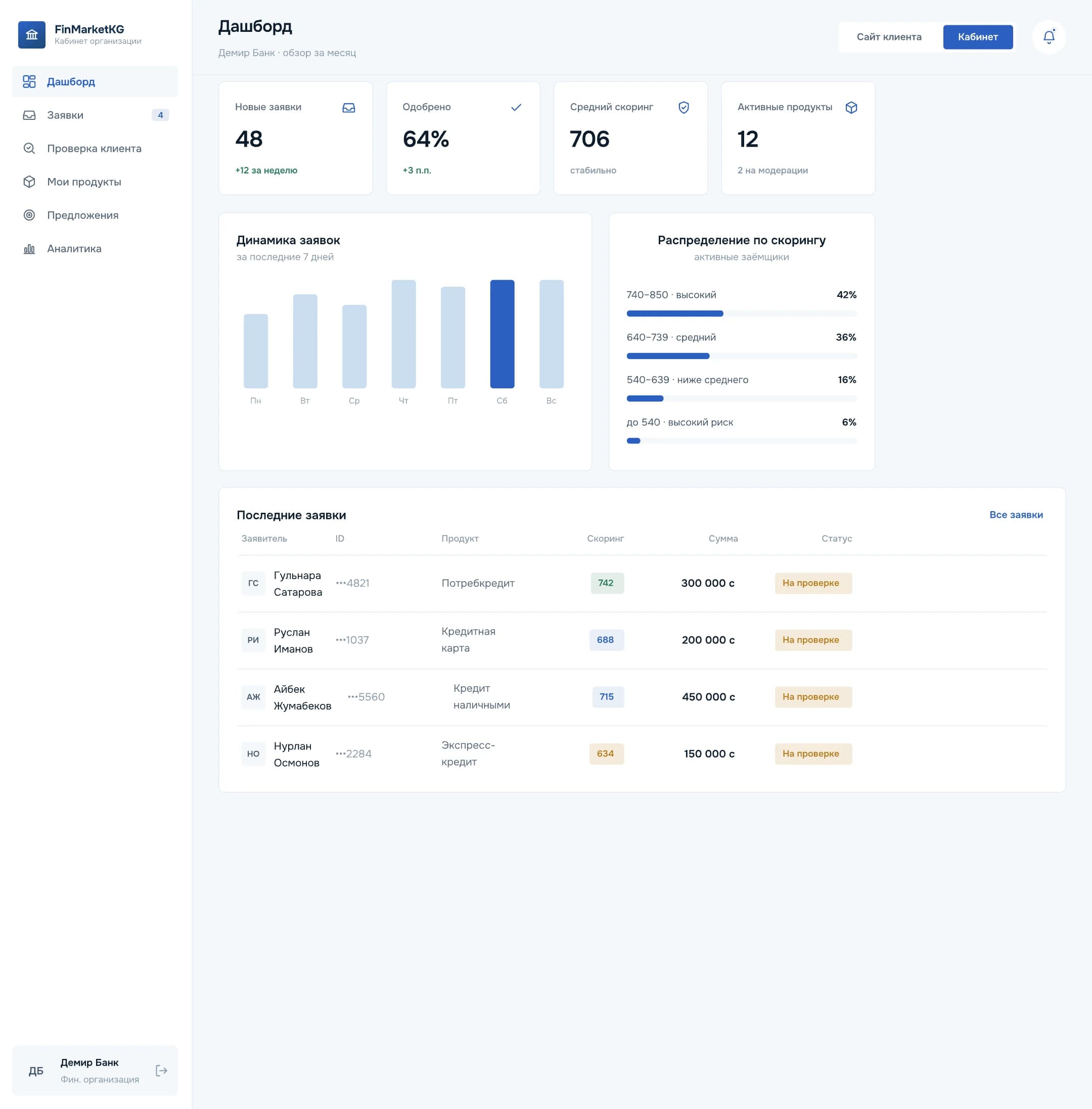This screenshot has width=1092, height=1109.
Task: Select the Пт bar in the chart
Action: point(452,337)
